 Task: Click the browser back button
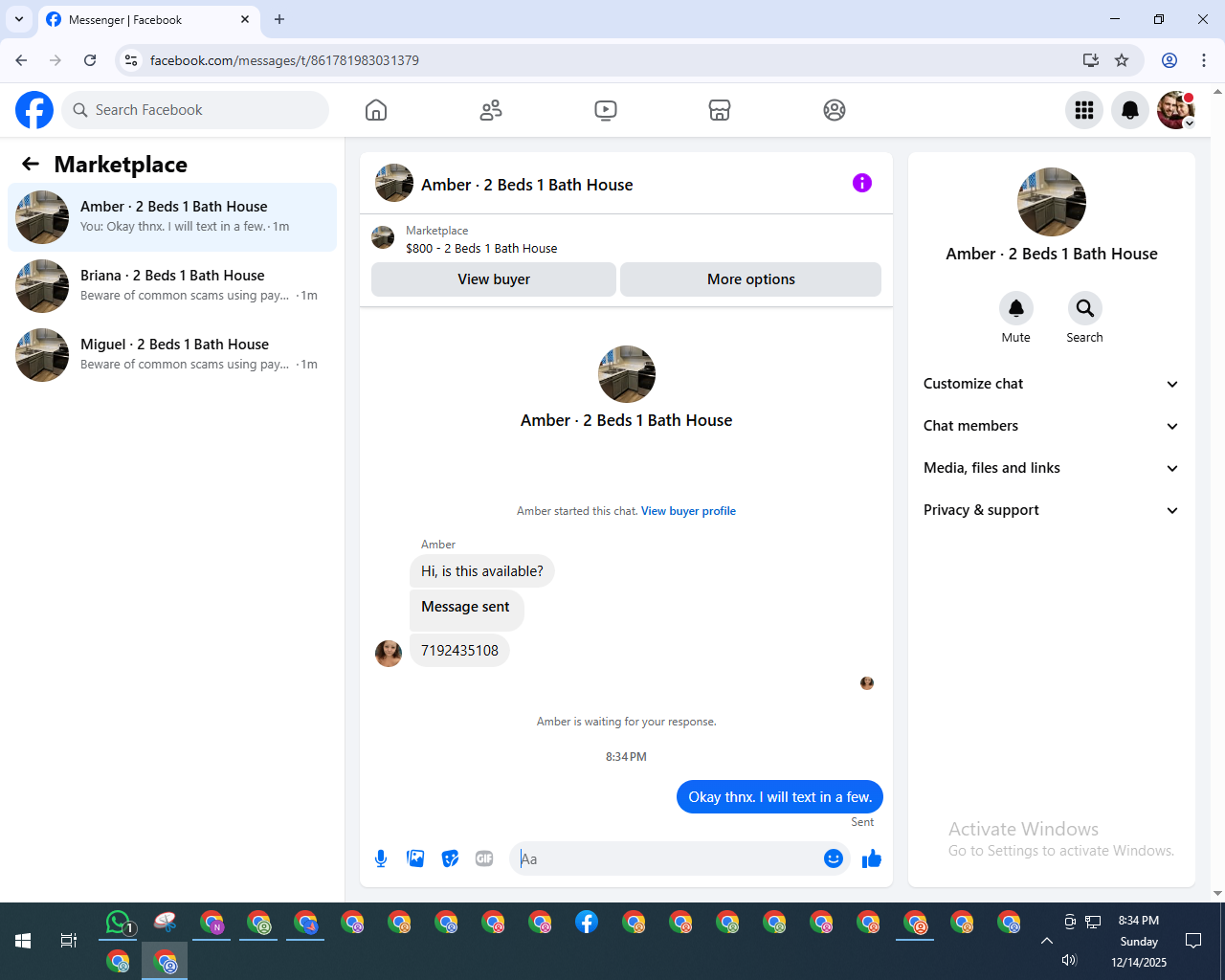point(21,60)
